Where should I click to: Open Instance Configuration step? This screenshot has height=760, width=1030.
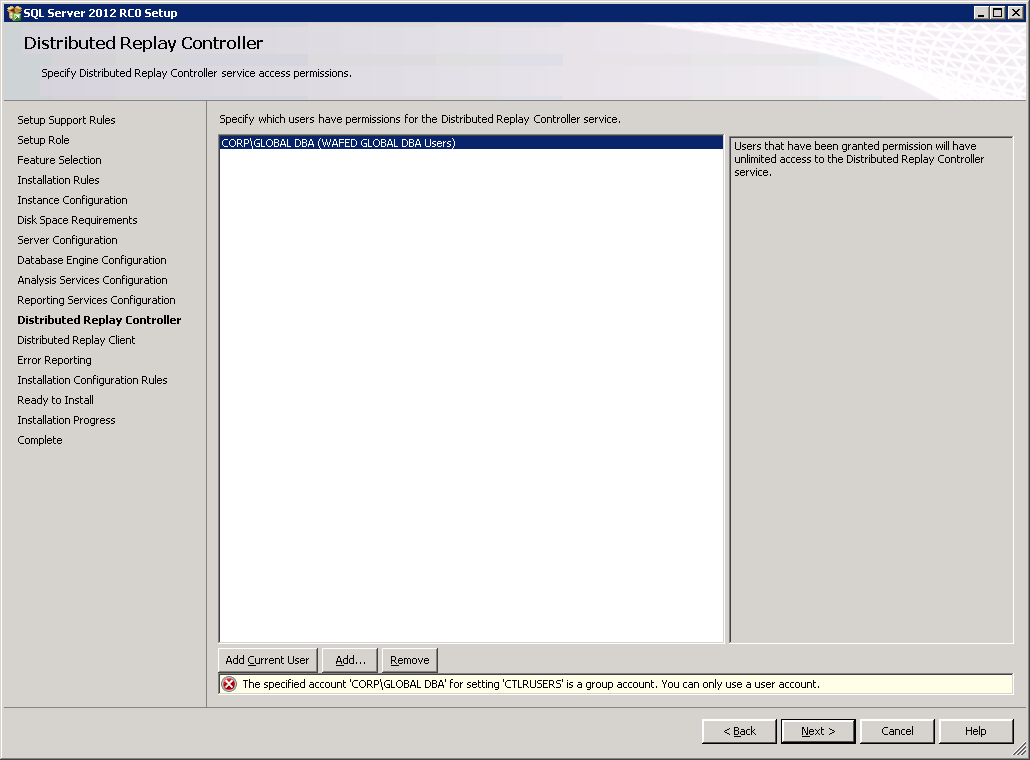pos(72,200)
